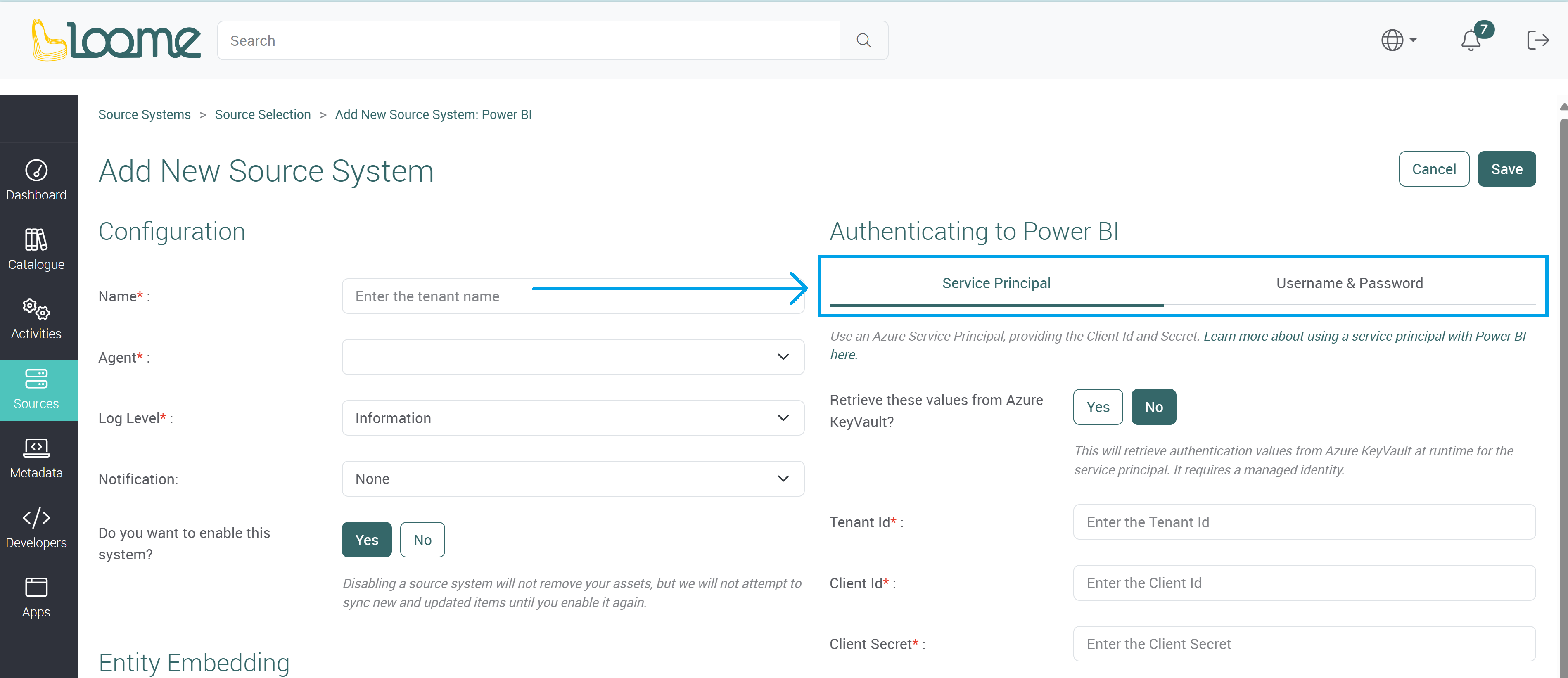This screenshot has height=678, width=1568.
Task: Click the Authenticating to Power BI heading
Action: coord(974,231)
